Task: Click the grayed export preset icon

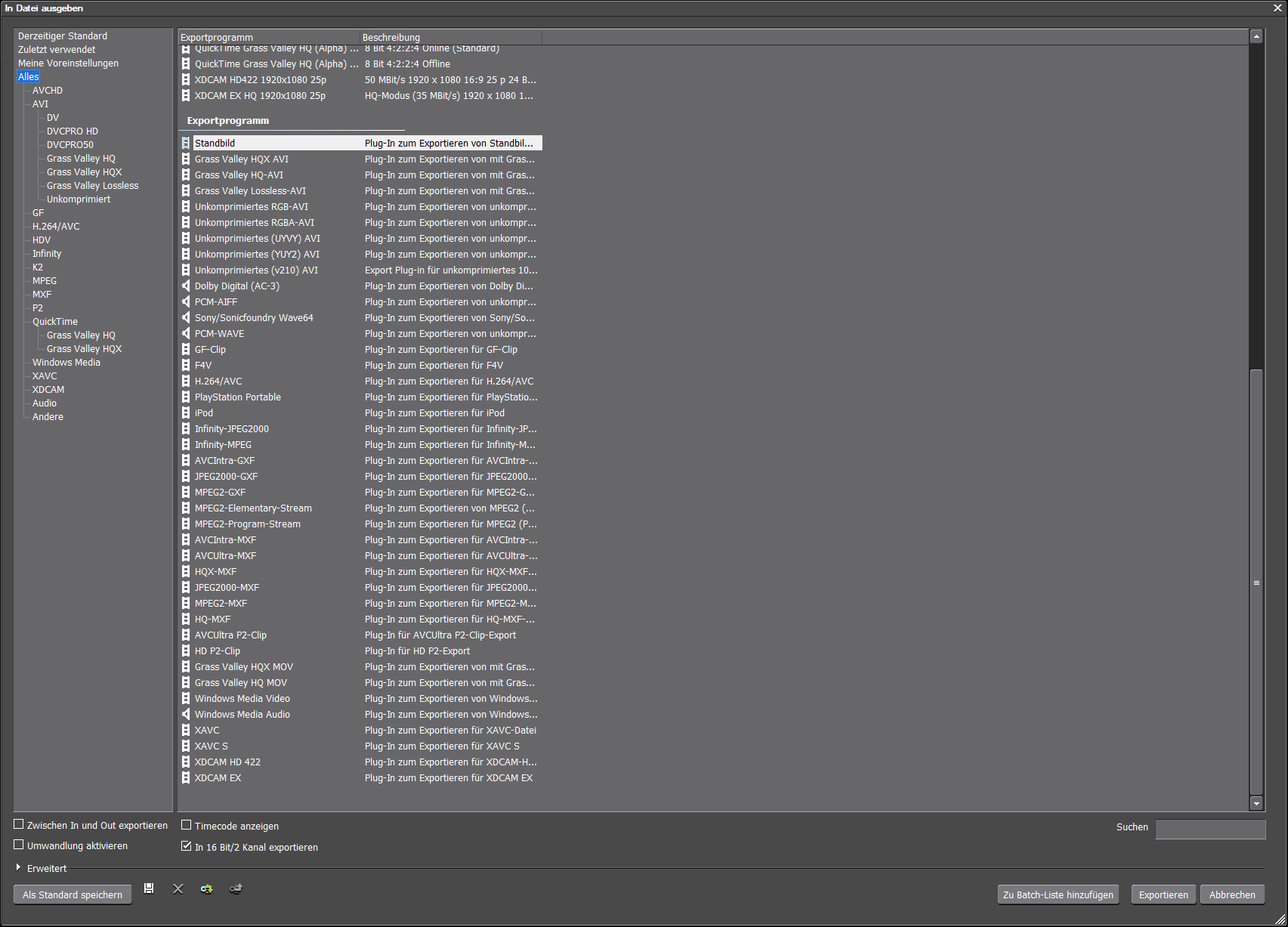Action: [236, 888]
